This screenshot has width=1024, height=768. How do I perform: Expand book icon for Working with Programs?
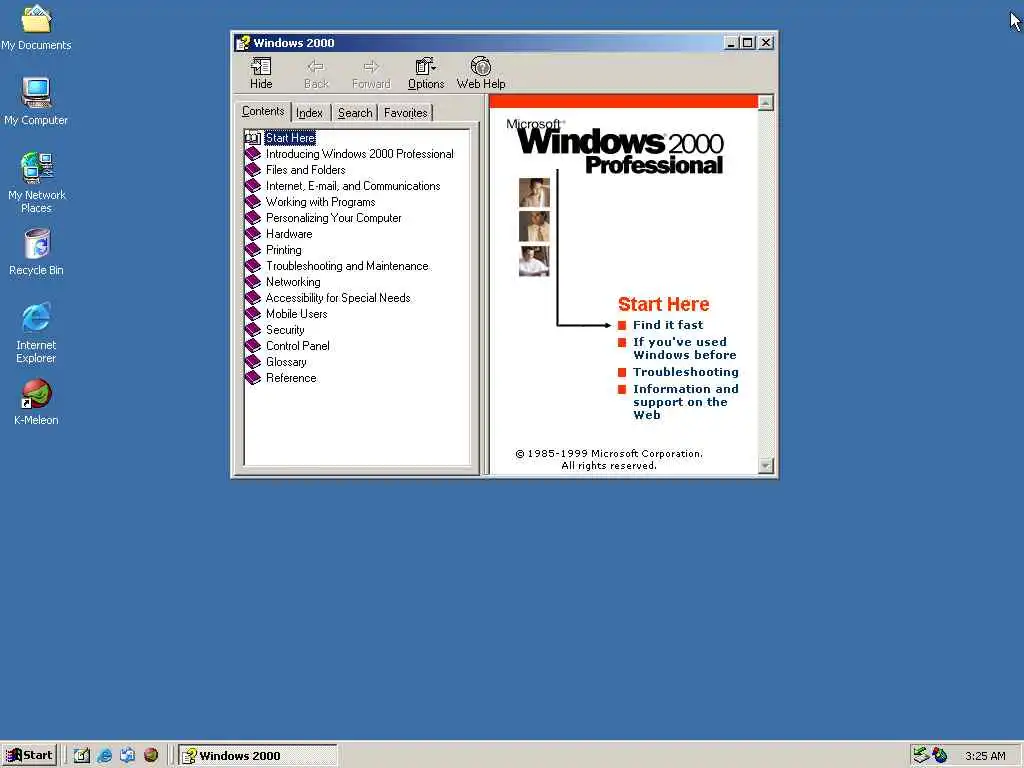[253, 202]
